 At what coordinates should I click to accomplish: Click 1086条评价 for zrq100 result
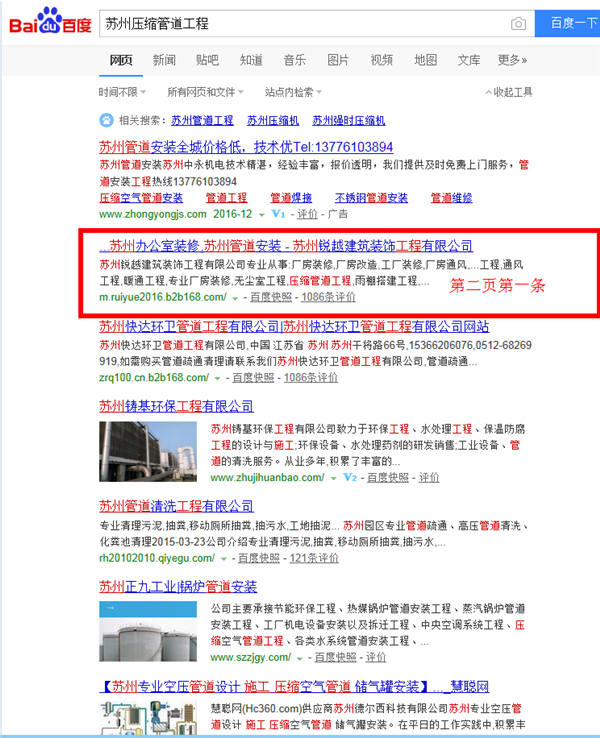point(311,378)
